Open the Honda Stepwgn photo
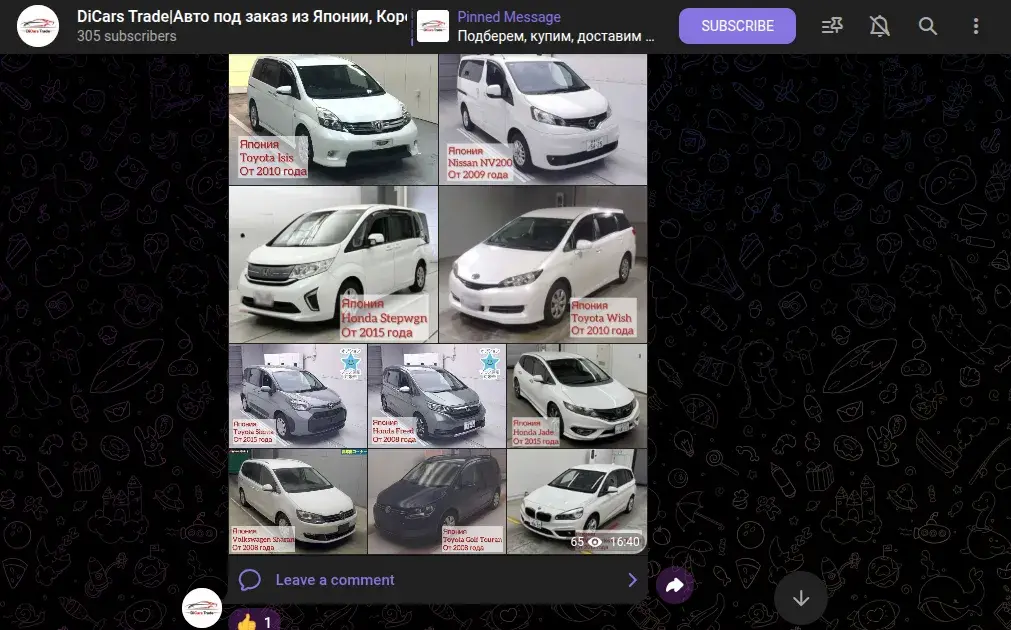 pos(333,264)
